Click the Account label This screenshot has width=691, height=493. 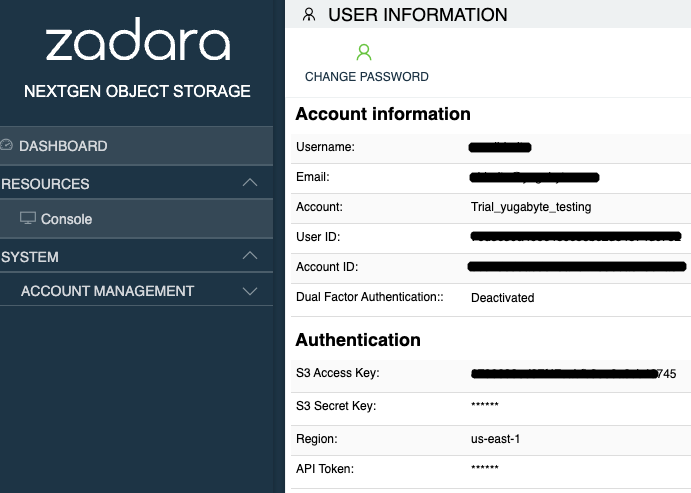(319, 207)
